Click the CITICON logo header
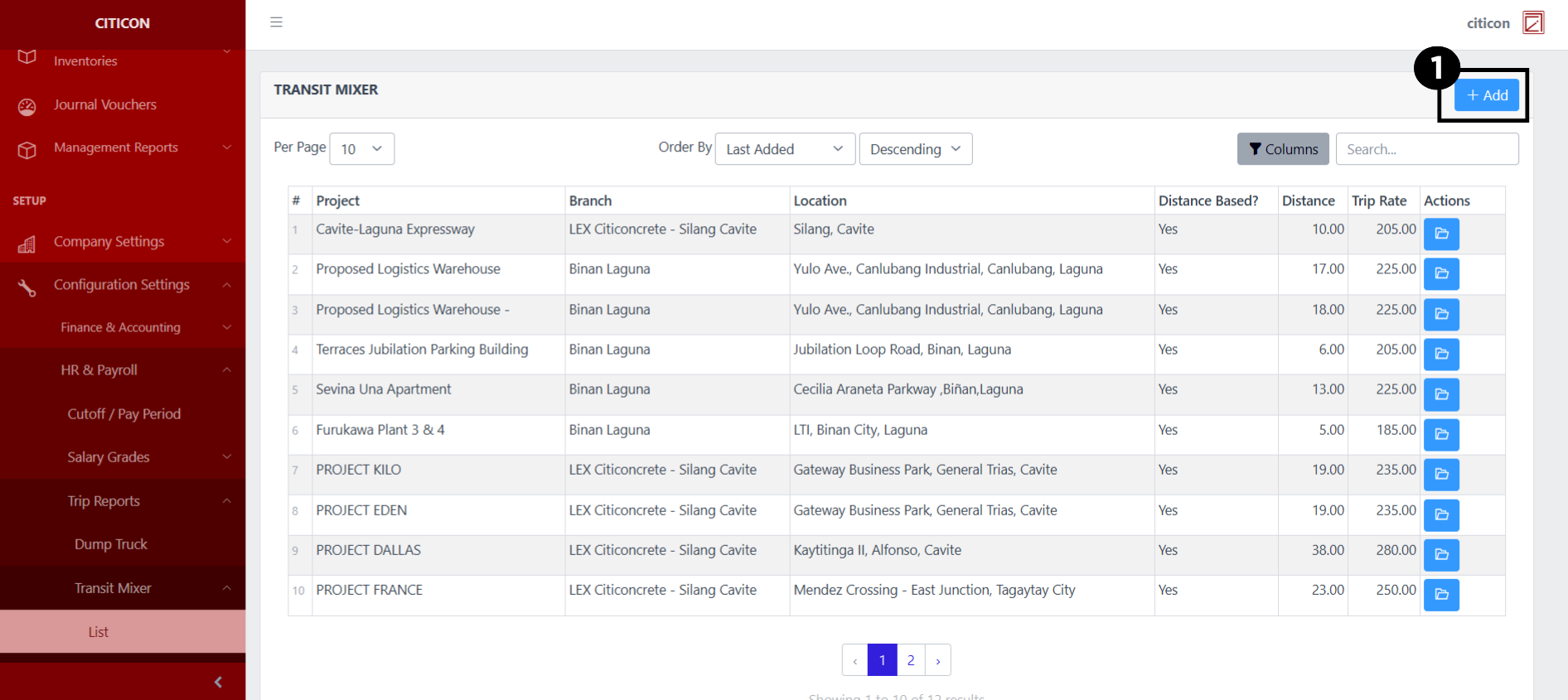The width and height of the screenshot is (1568, 700). tap(123, 23)
